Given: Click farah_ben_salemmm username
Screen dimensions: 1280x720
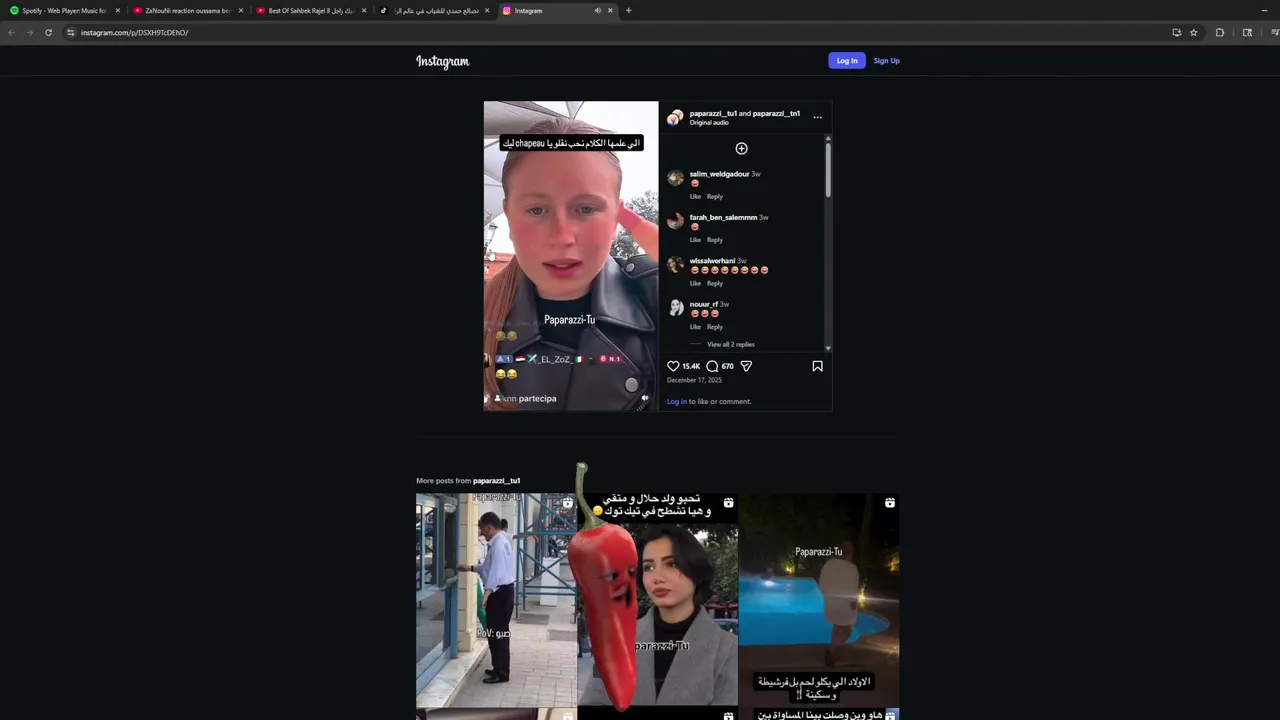Looking at the screenshot, I should point(723,217).
